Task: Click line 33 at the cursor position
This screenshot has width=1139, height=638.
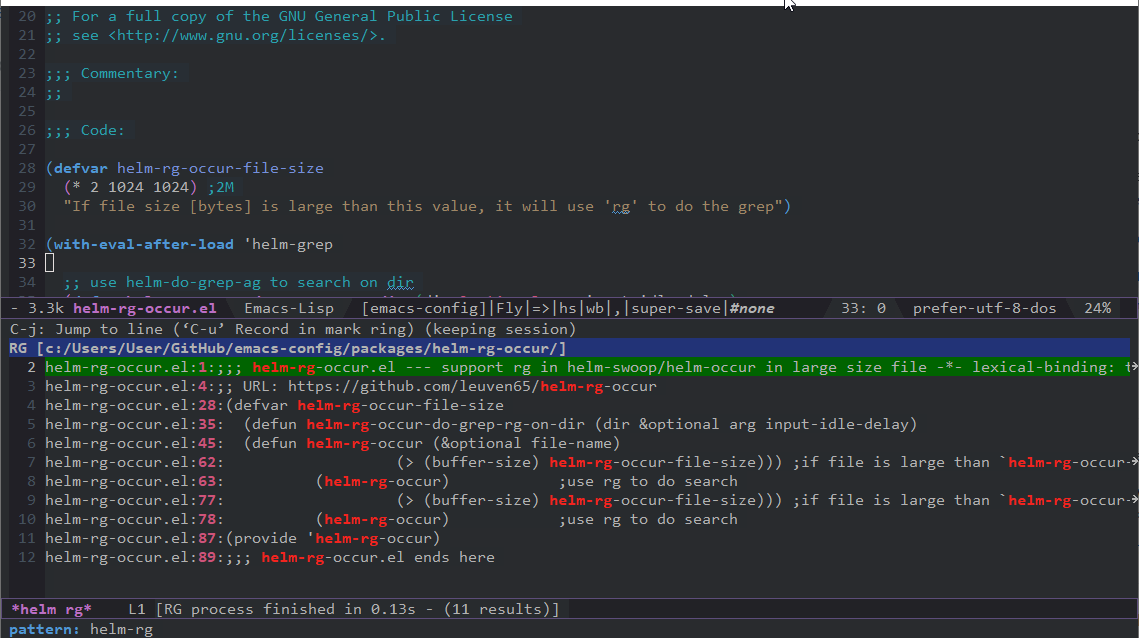Action: 49,263
